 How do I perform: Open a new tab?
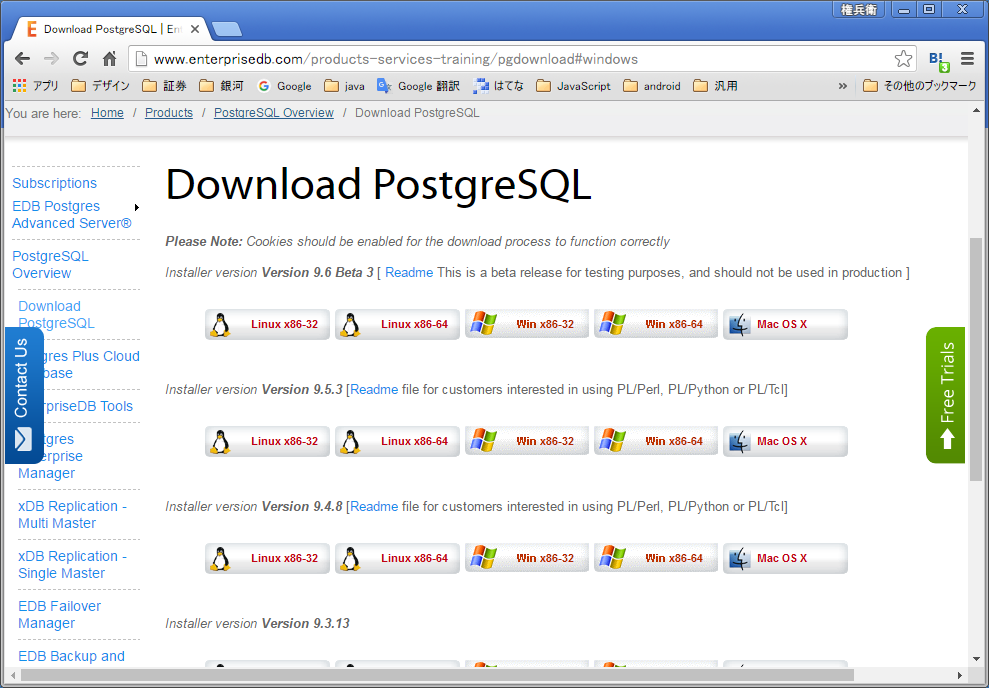point(226,29)
